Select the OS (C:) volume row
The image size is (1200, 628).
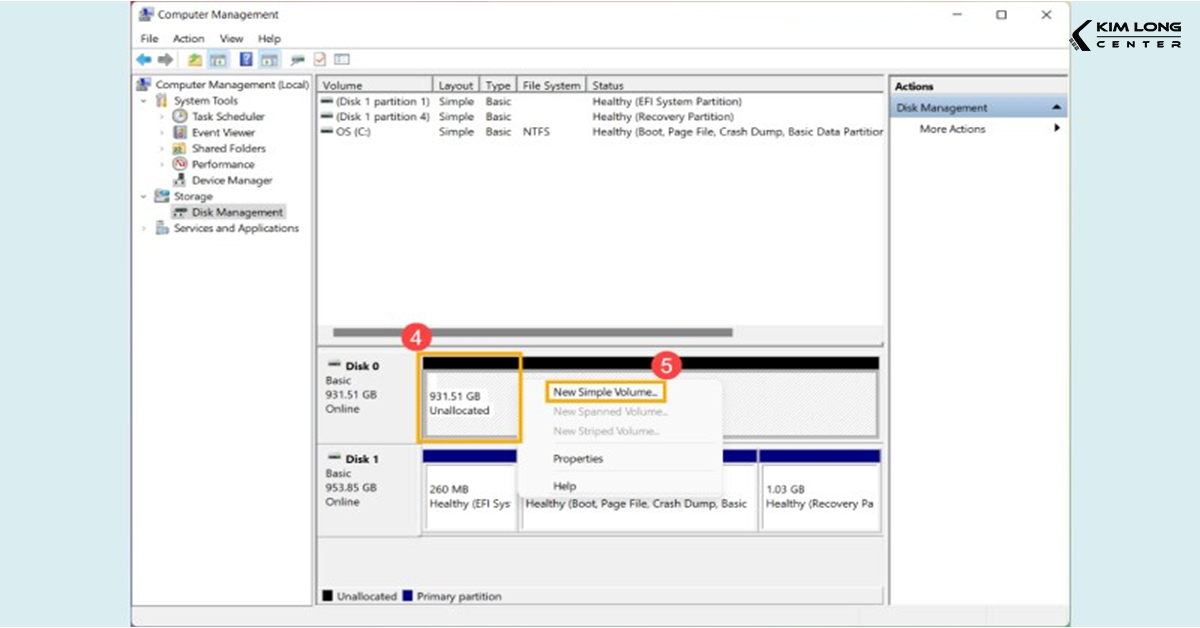(354, 132)
